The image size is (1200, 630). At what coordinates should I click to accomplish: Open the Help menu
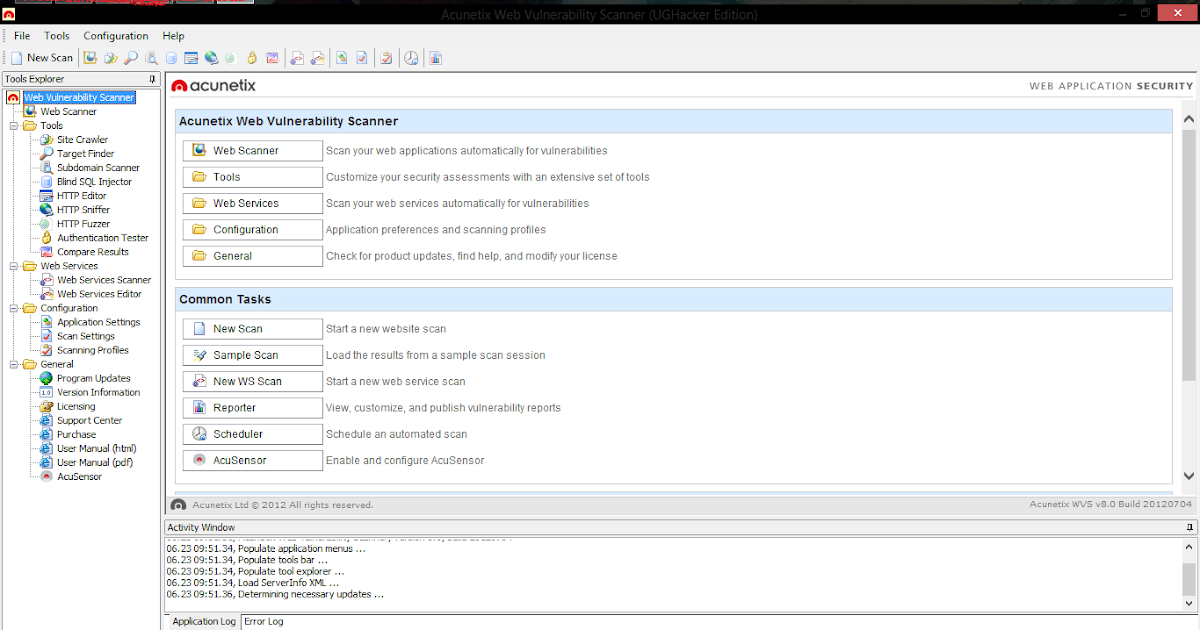click(173, 36)
